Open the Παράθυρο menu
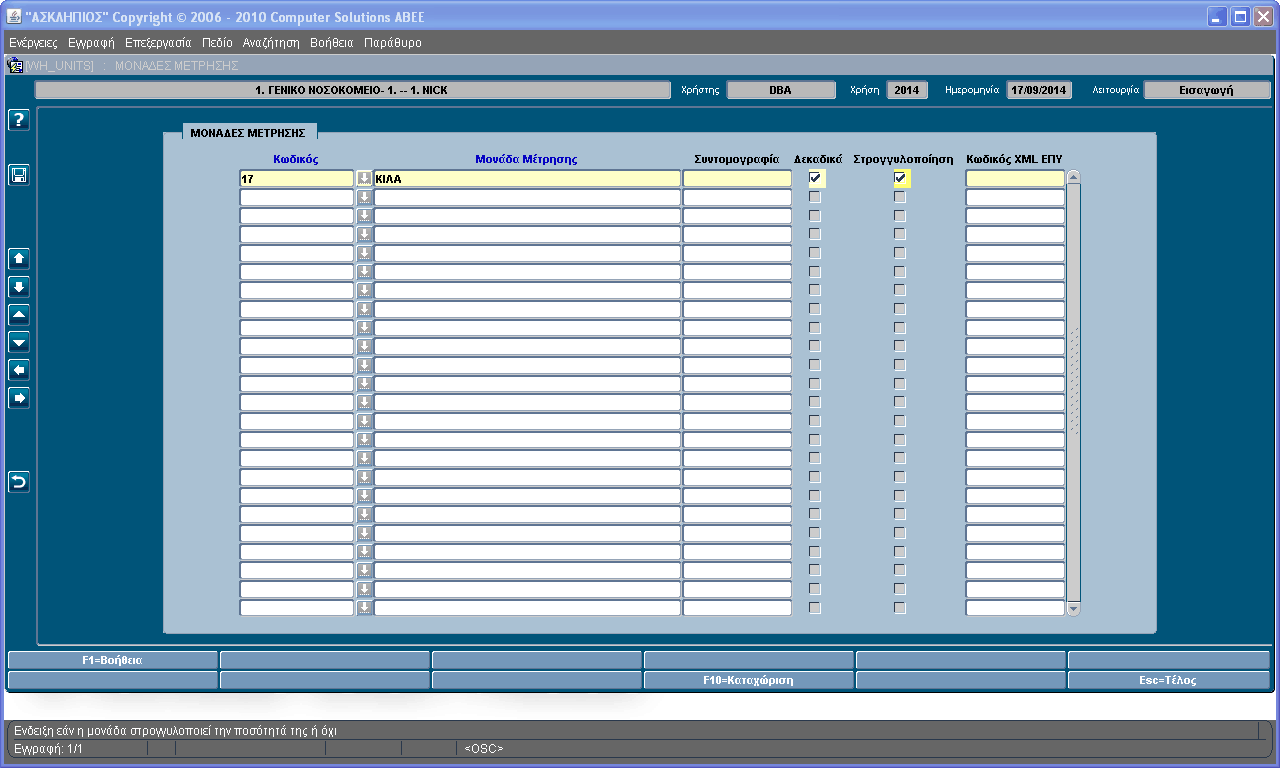Image resolution: width=1280 pixels, height=768 pixels. pos(393,43)
